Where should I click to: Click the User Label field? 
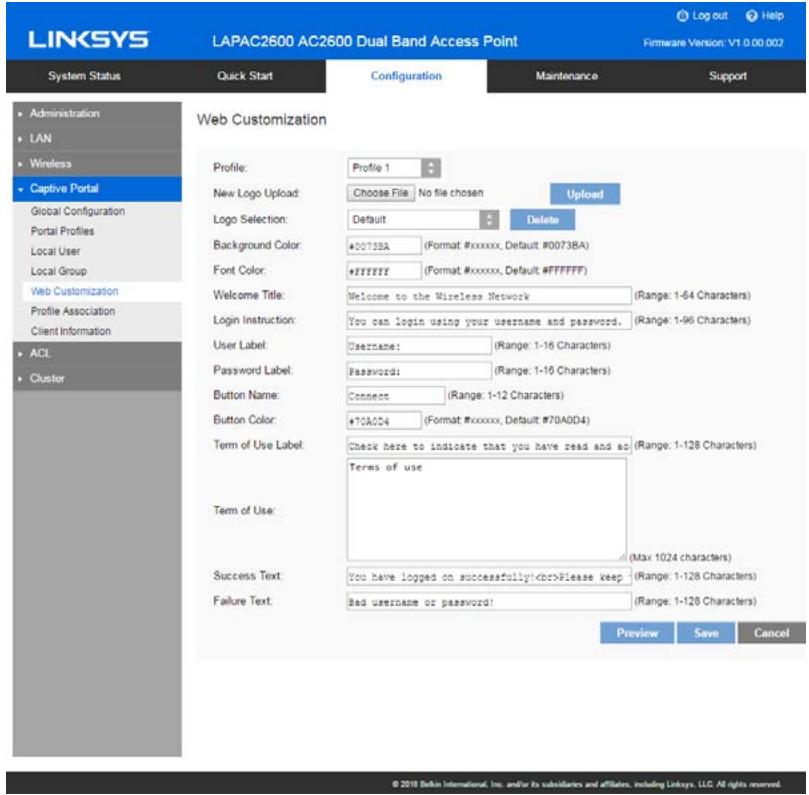(x=419, y=346)
